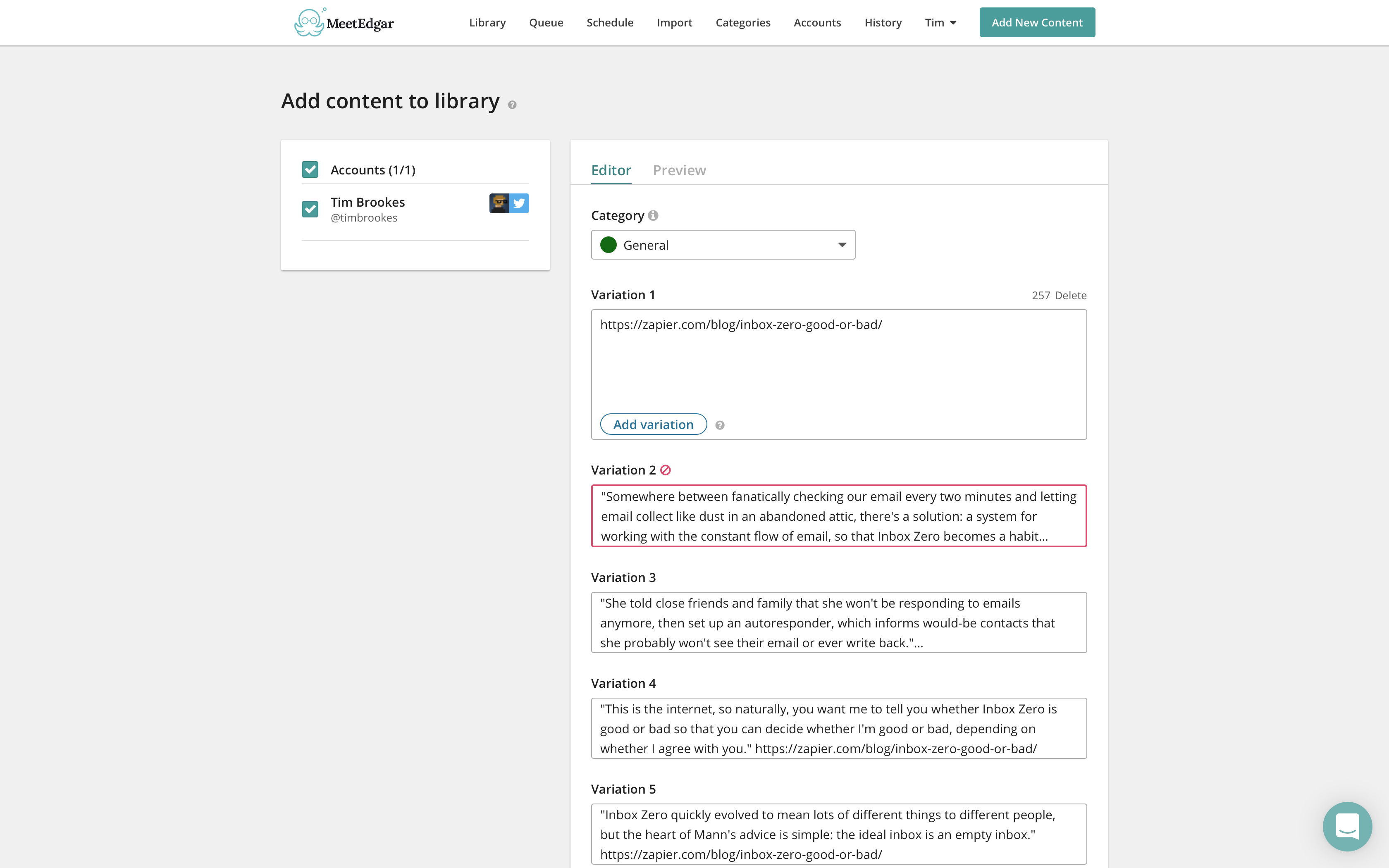Click the green General color swatch

click(x=609, y=245)
